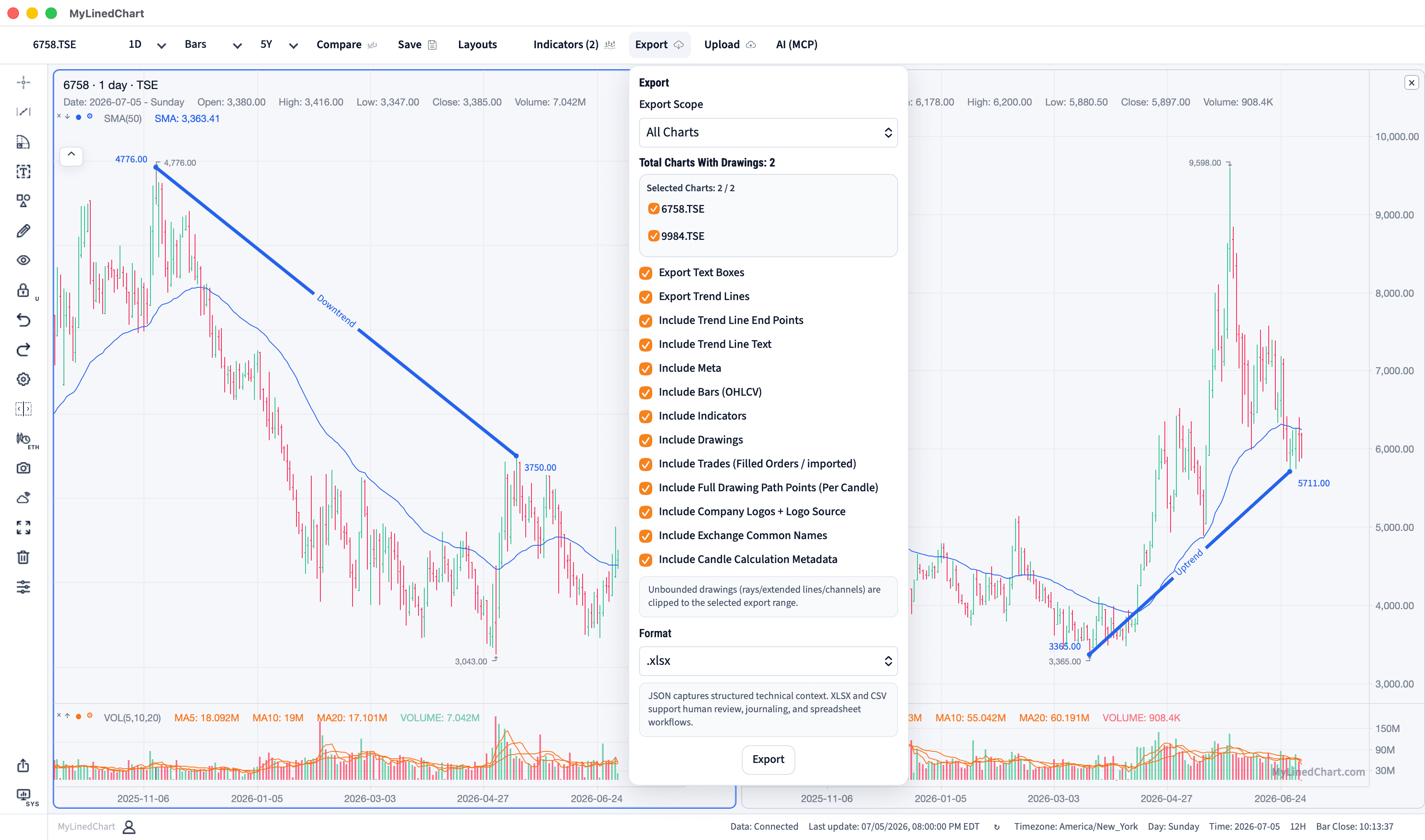Take a chart snapshot with camera icon
This screenshot has width=1425, height=840.
point(23,468)
